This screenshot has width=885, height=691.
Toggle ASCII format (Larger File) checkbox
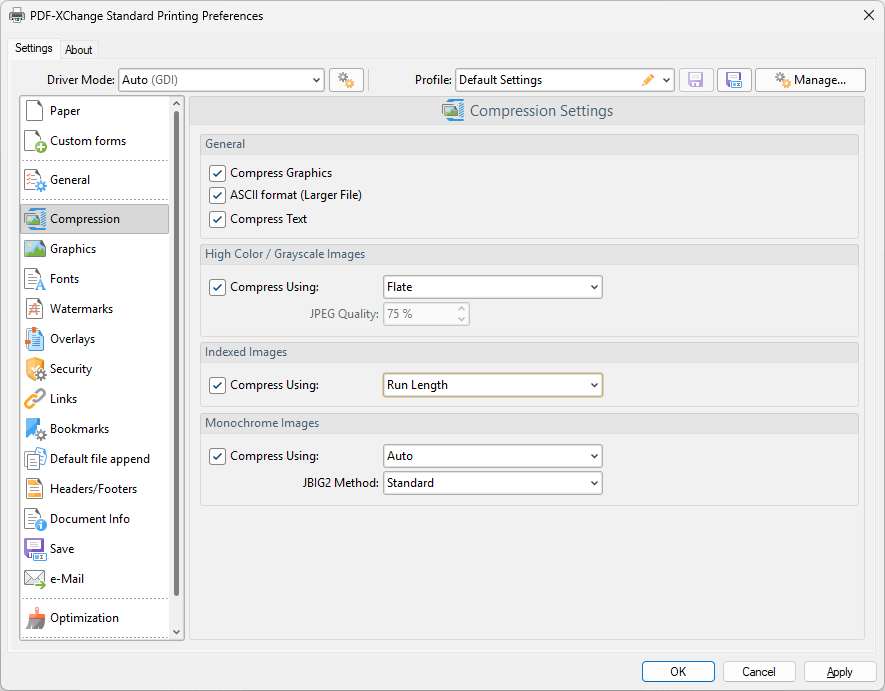[217, 195]
